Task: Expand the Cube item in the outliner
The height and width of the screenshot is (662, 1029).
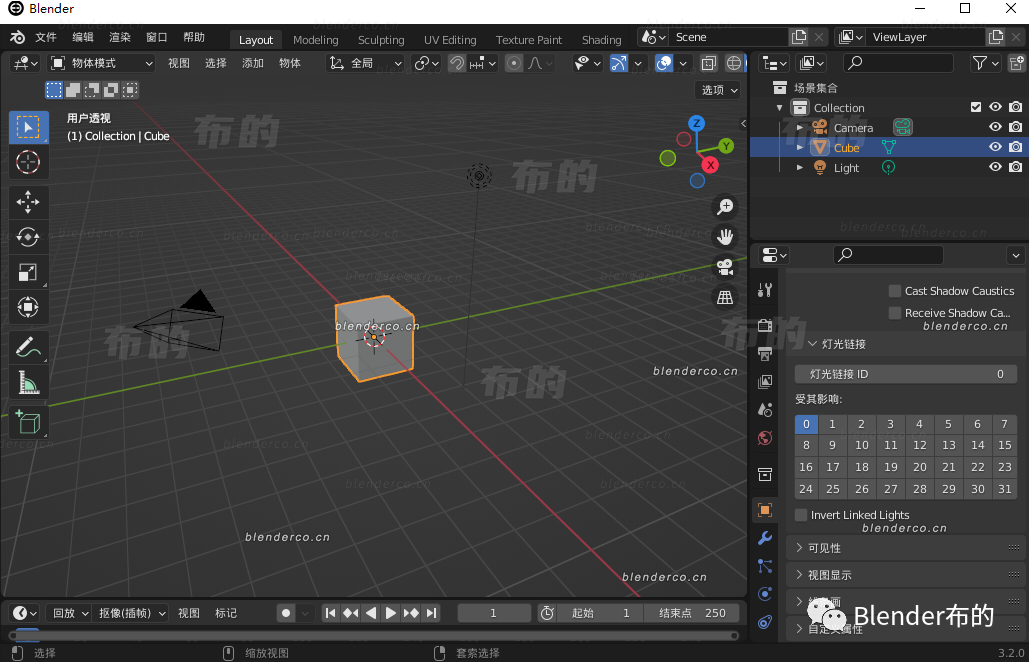Action: [x=800, y=147]
